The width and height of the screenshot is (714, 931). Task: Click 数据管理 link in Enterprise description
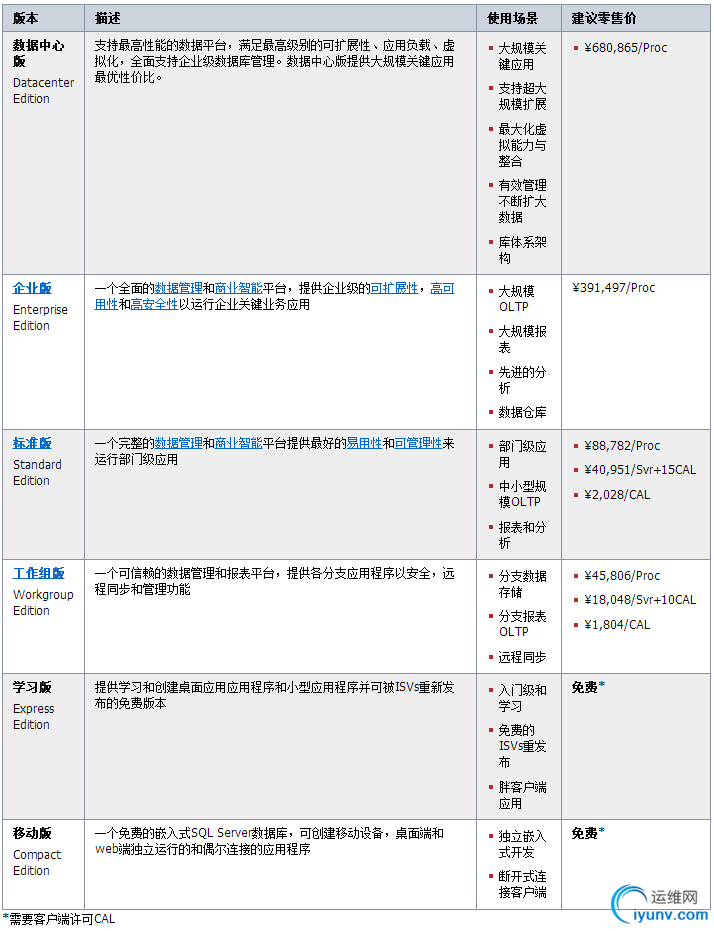(179, 289)
